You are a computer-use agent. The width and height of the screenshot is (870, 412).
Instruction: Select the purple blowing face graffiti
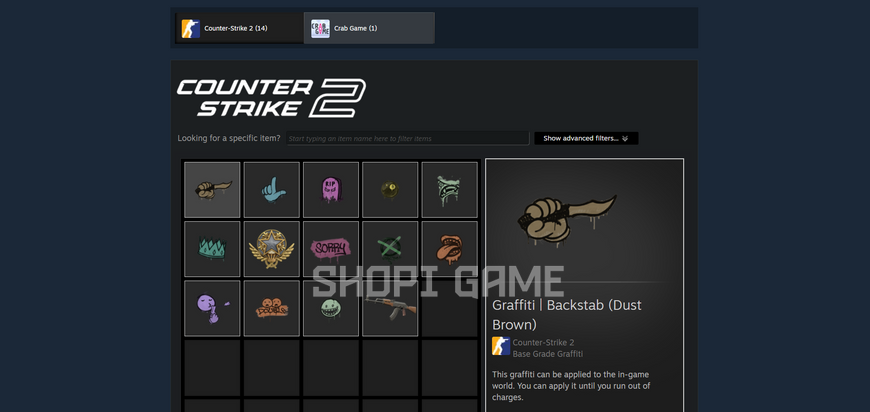212,308
